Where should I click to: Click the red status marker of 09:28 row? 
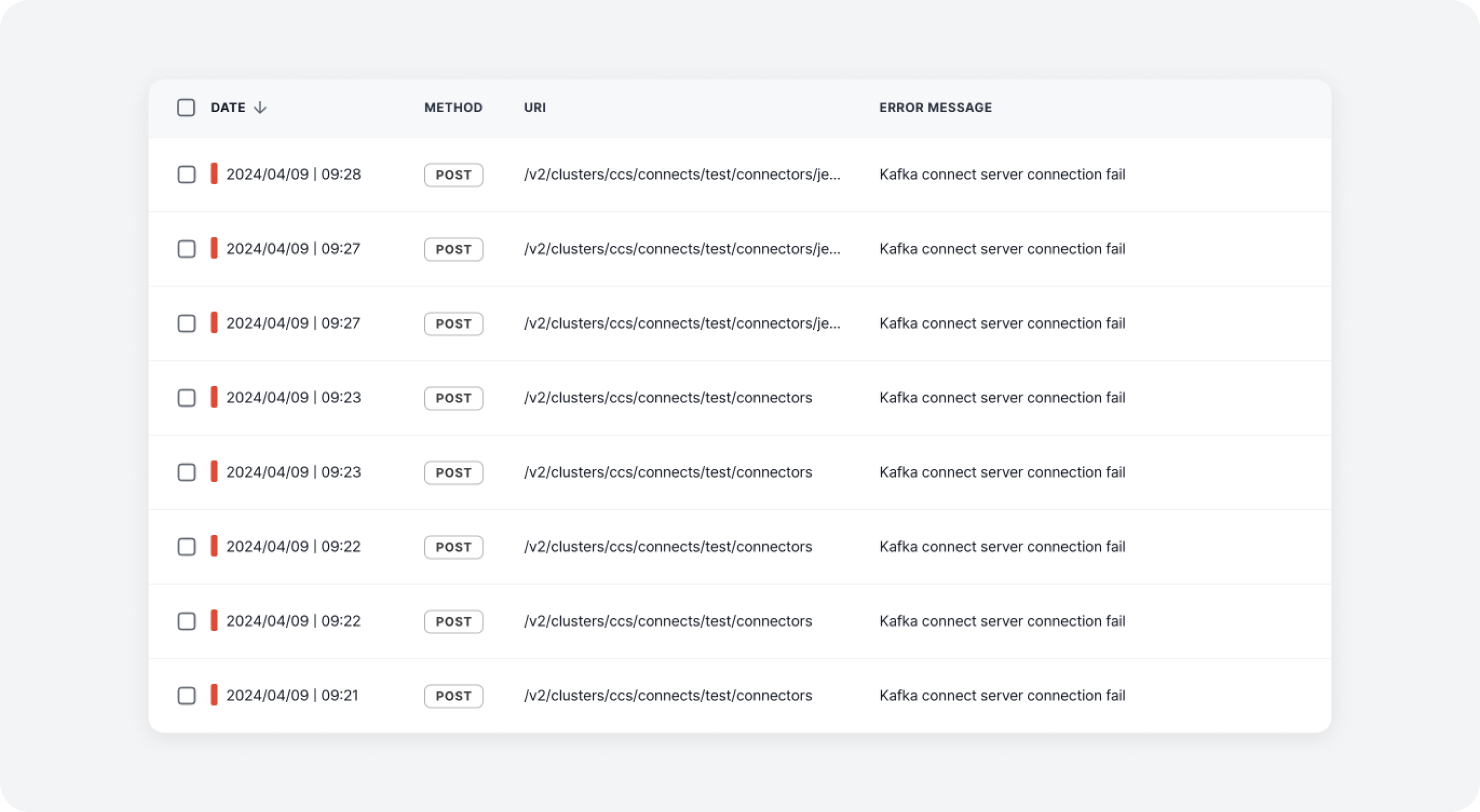(x=214, y=173)
